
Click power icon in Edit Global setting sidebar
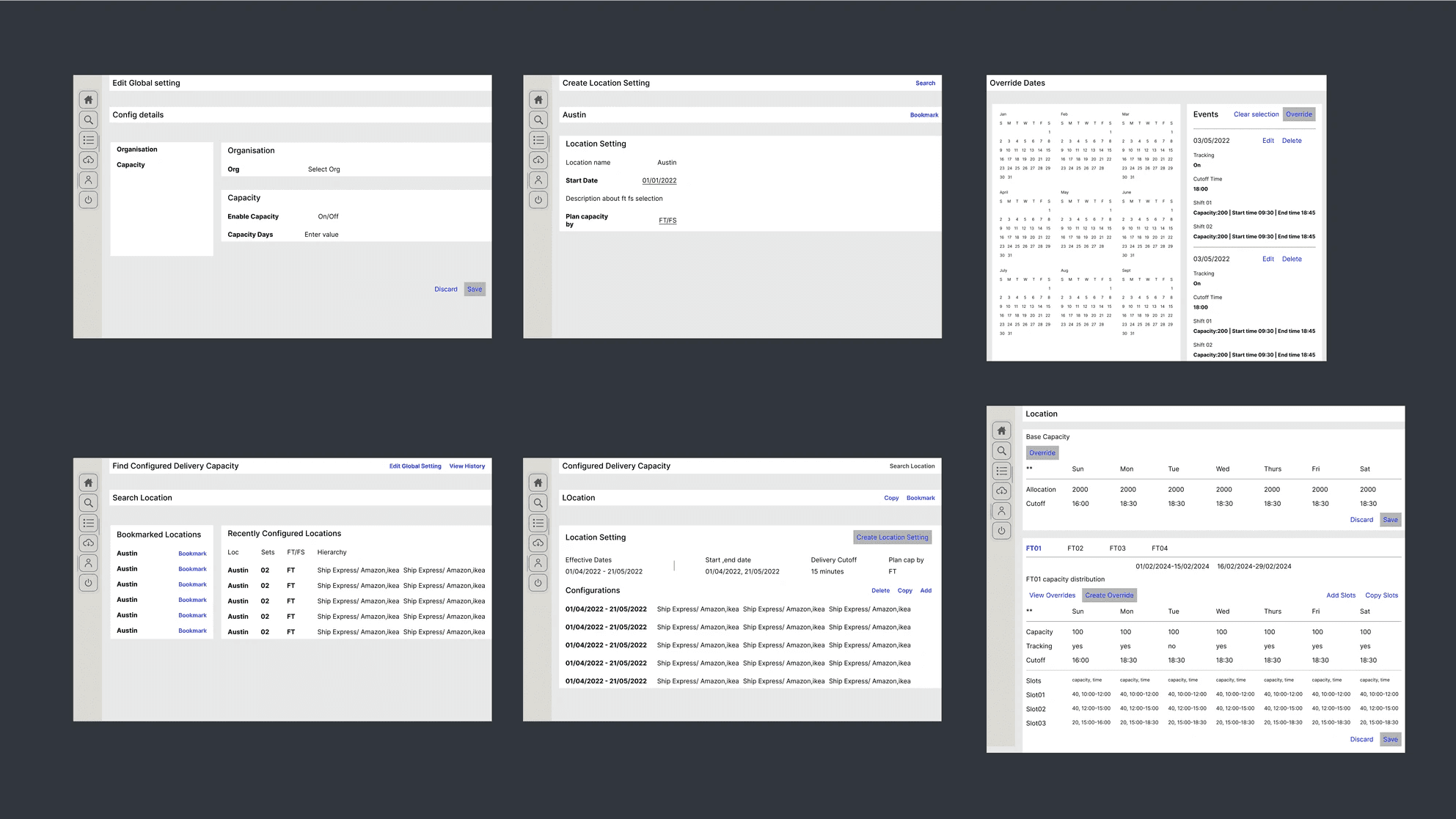pyautogui.click(x=88, y=199)
